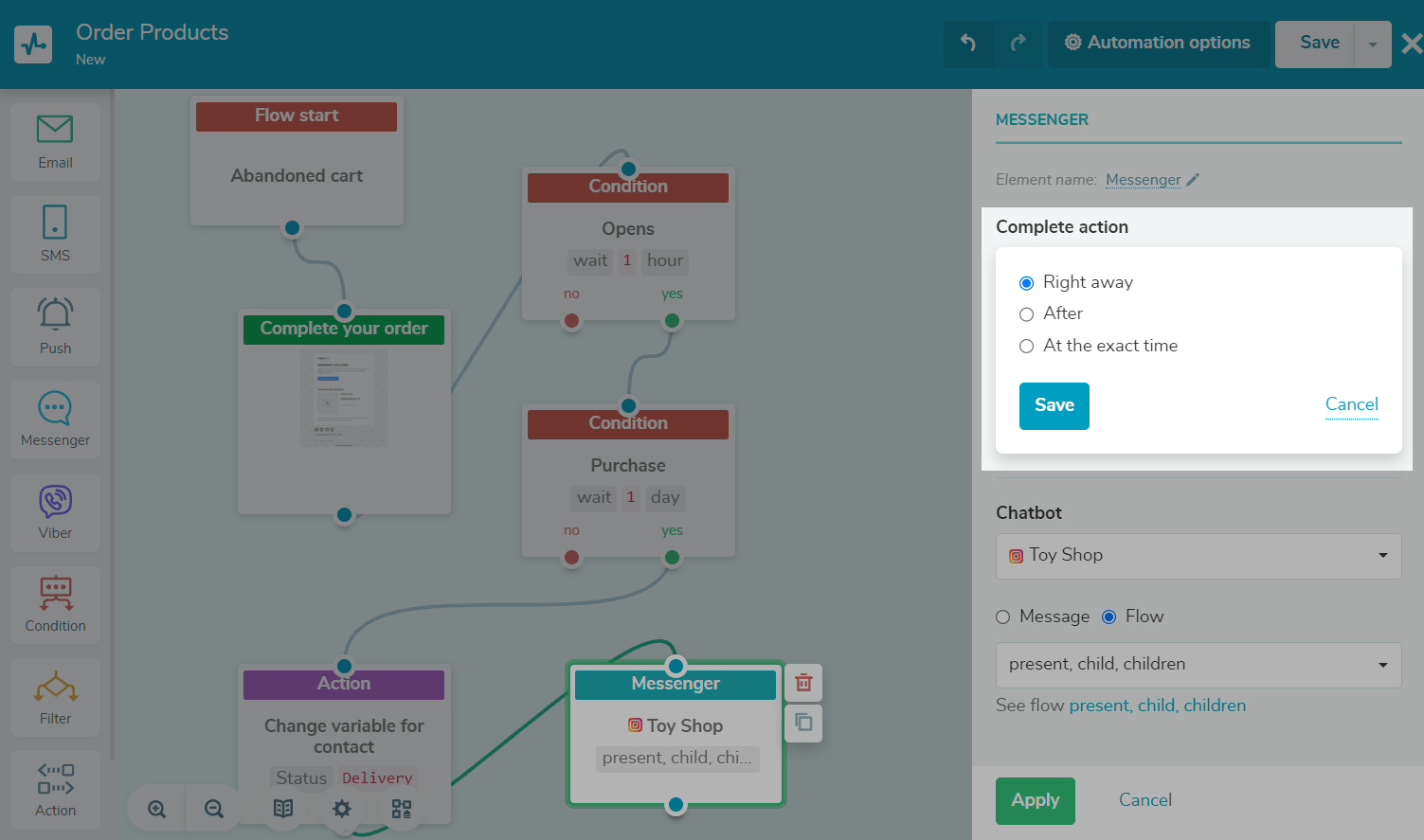The height and width of the screenshot is (840, 1424).
Task: Click the email thumbnail in Complete your order
Action: (344, 399)
